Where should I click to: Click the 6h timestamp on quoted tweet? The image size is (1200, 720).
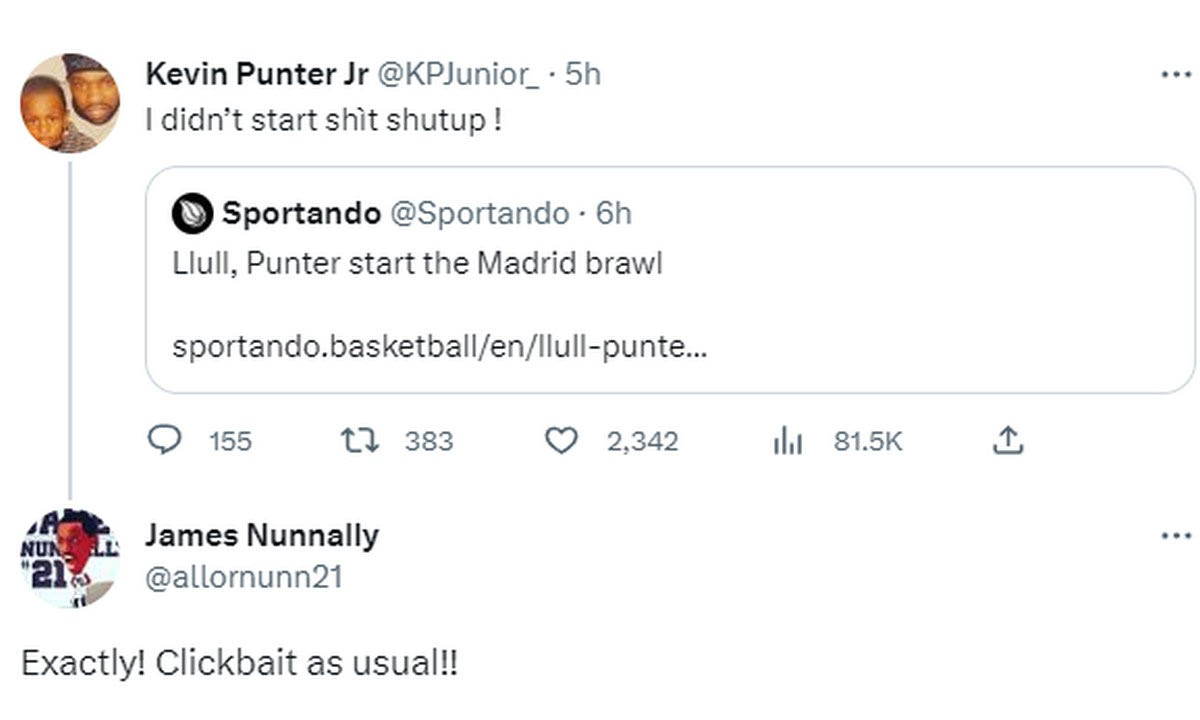614,213
